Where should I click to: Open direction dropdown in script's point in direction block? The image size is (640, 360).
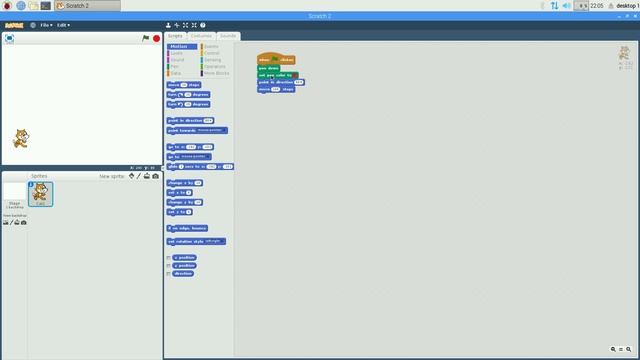tap(299, 82)
